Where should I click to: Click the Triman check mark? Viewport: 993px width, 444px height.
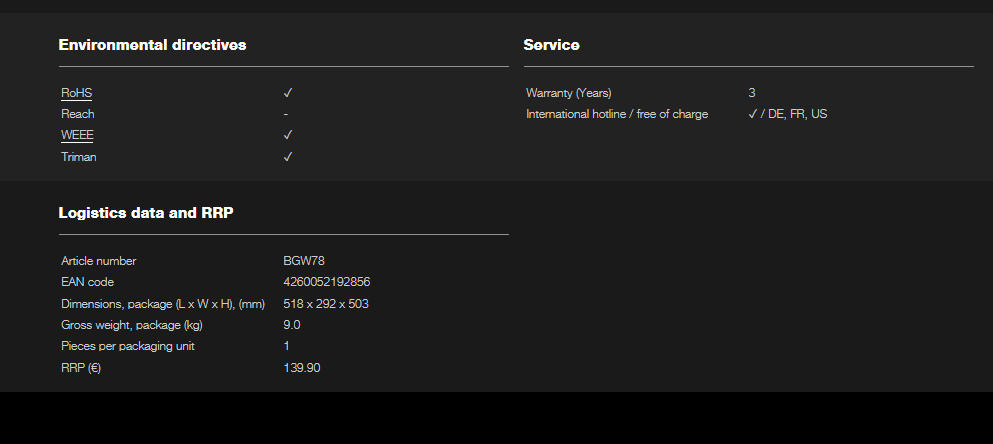(x=287, y=157)
